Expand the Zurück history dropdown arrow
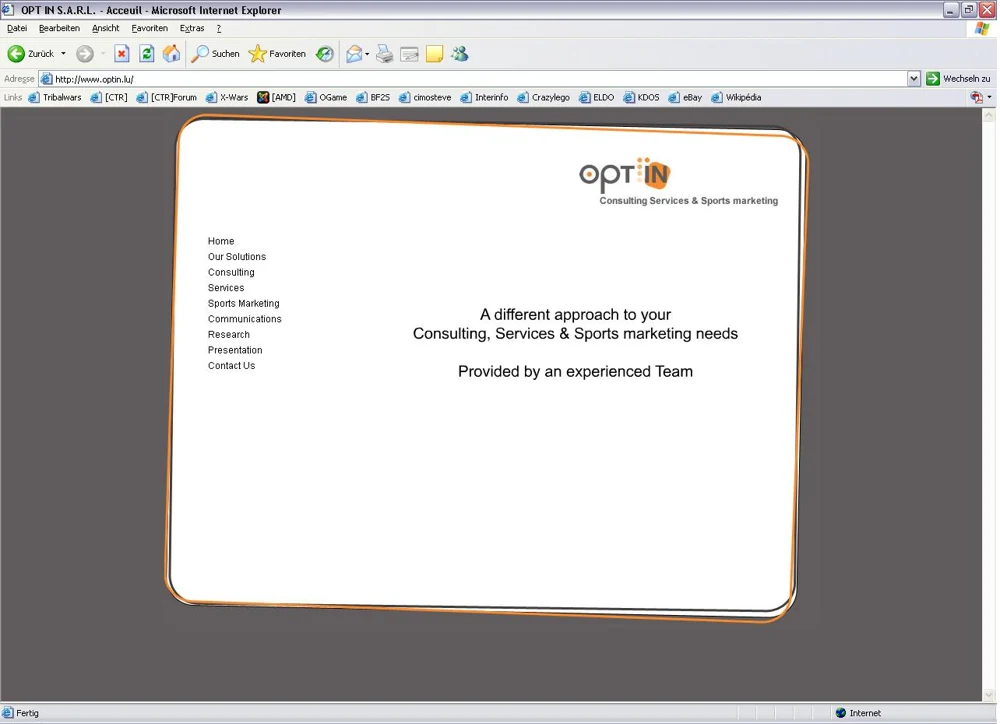The height and width of the screenshot is (724, 1000). click(63, 54)
